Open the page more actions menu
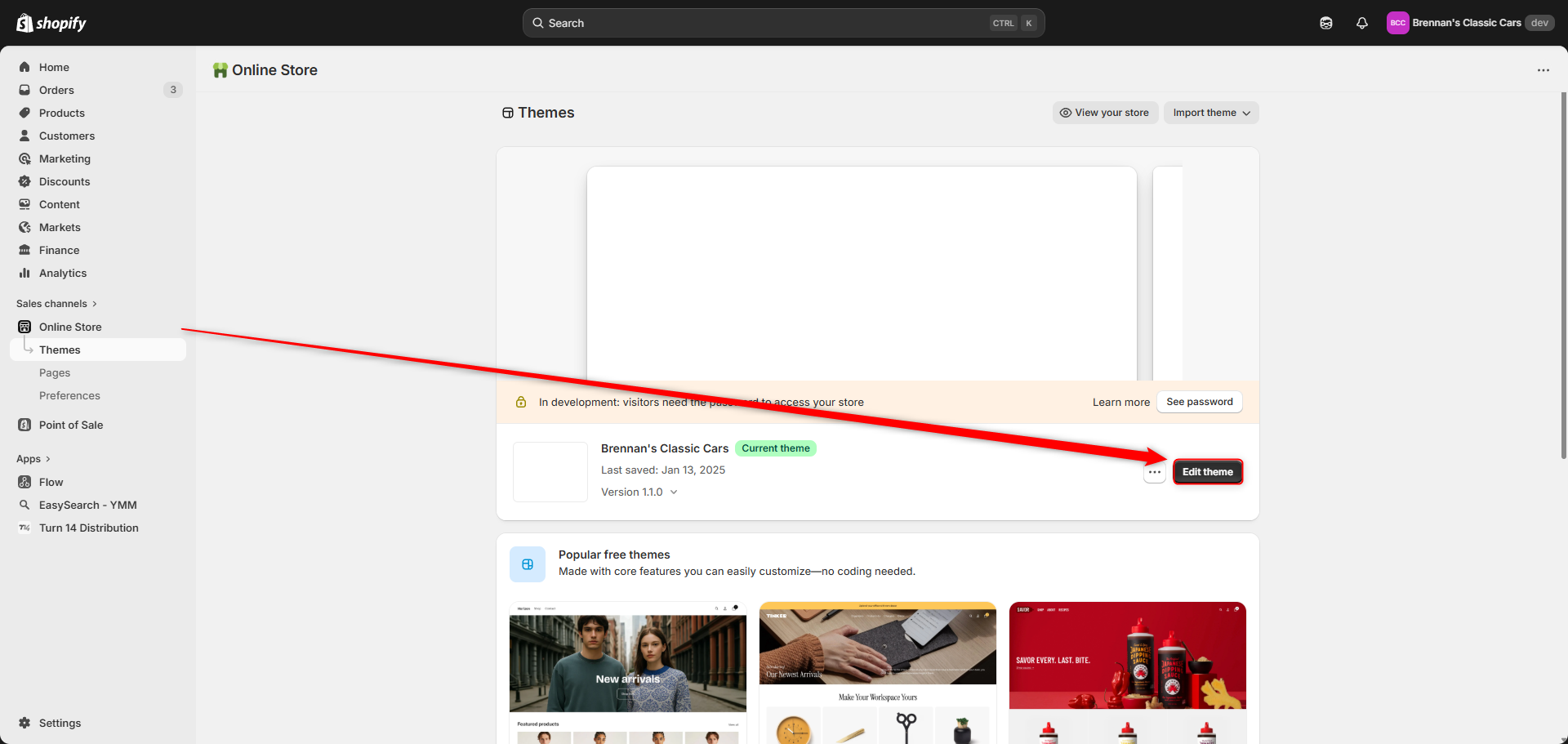 coord(1543,70)
